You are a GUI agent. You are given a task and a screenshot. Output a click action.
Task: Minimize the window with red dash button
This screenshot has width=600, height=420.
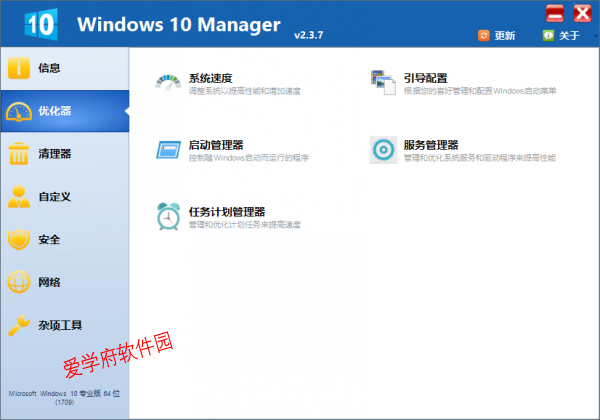pyautogui.click(x=555, y=13)
